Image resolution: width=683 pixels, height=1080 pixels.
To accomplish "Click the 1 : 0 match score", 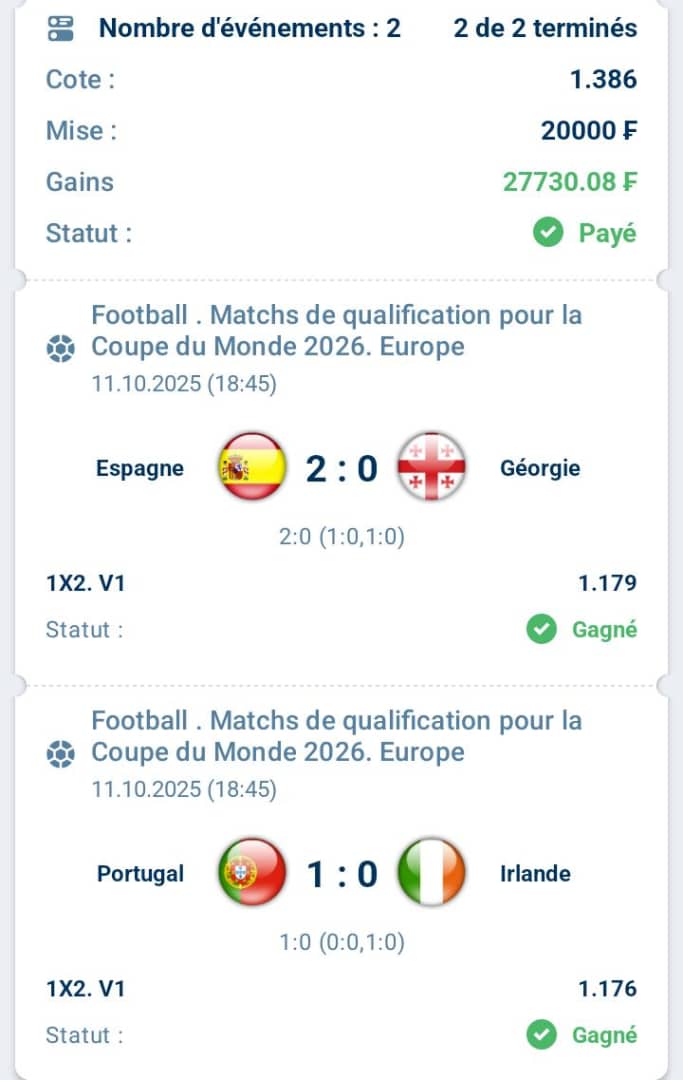I will [342, 874].
